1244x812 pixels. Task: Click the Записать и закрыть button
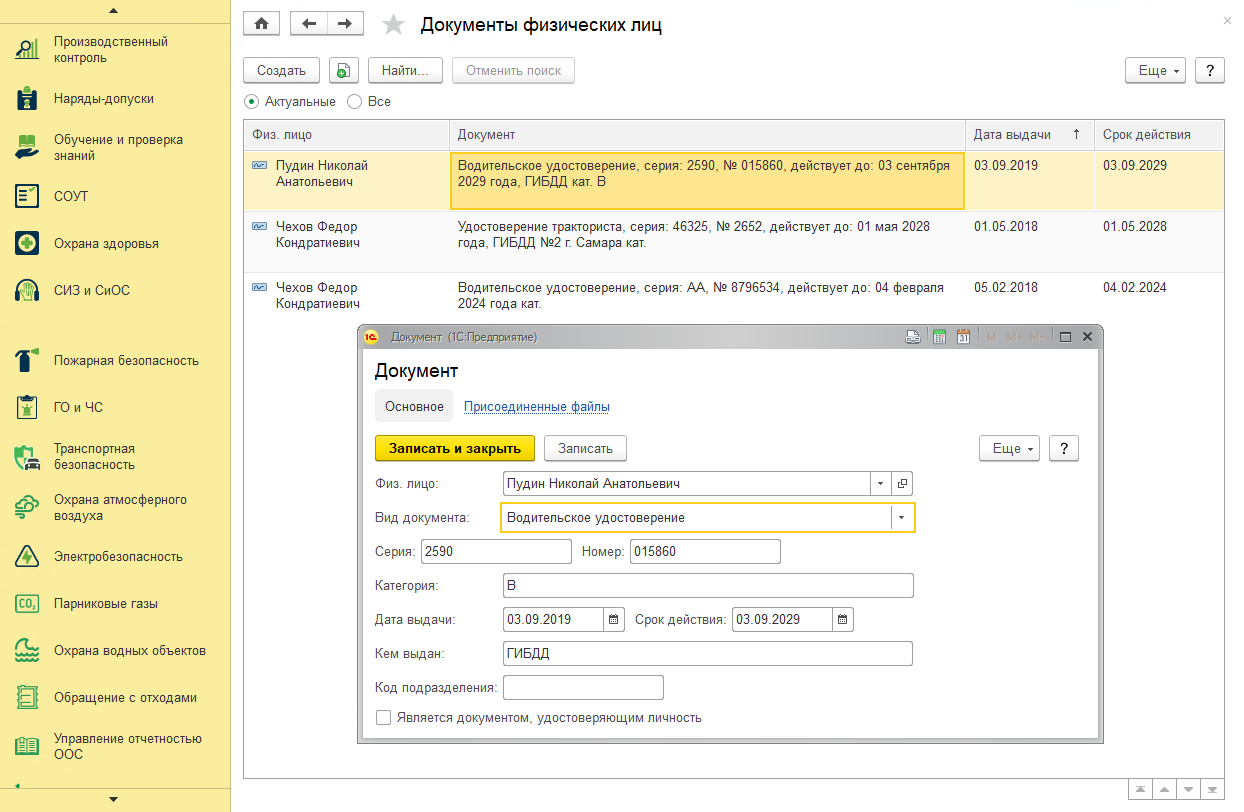455,449
